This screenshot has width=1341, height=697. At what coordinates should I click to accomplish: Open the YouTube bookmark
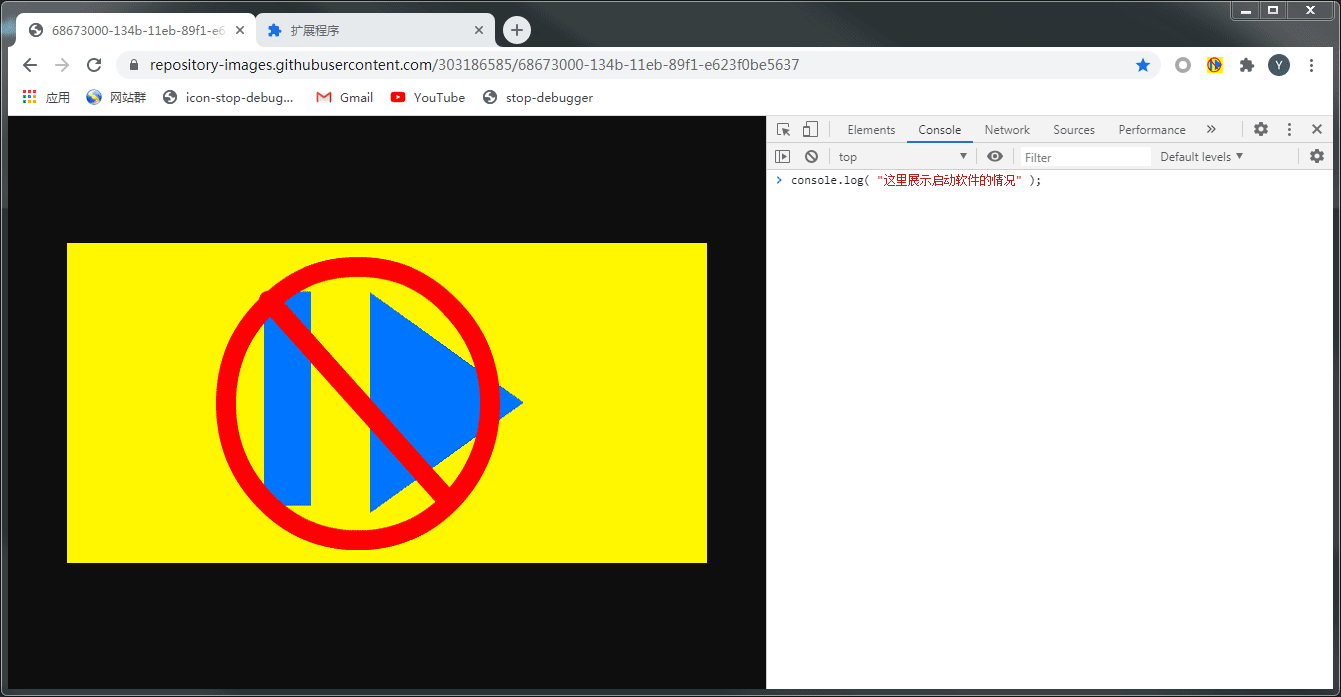click(428, 97)
